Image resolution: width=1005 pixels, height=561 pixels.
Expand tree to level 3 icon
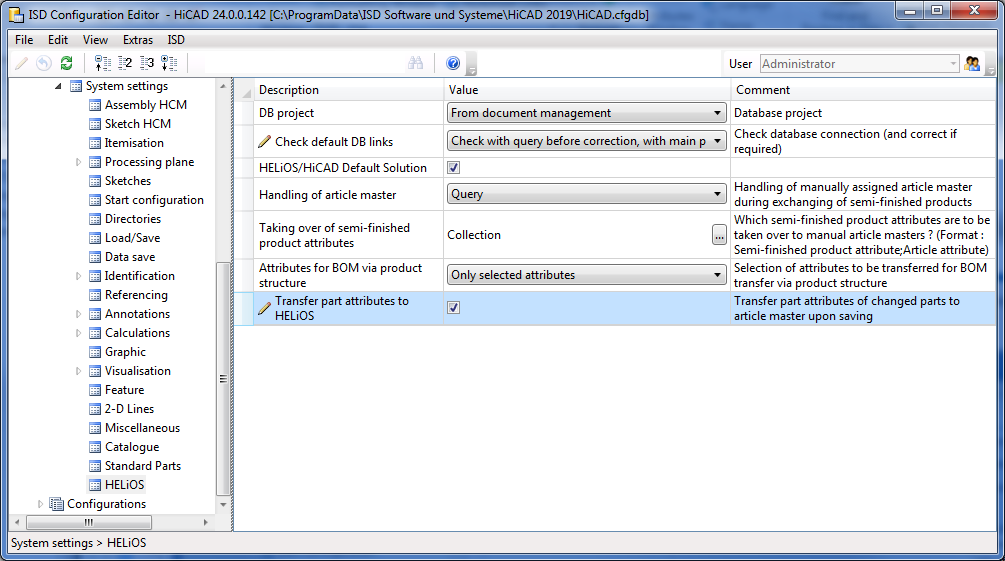147,63
